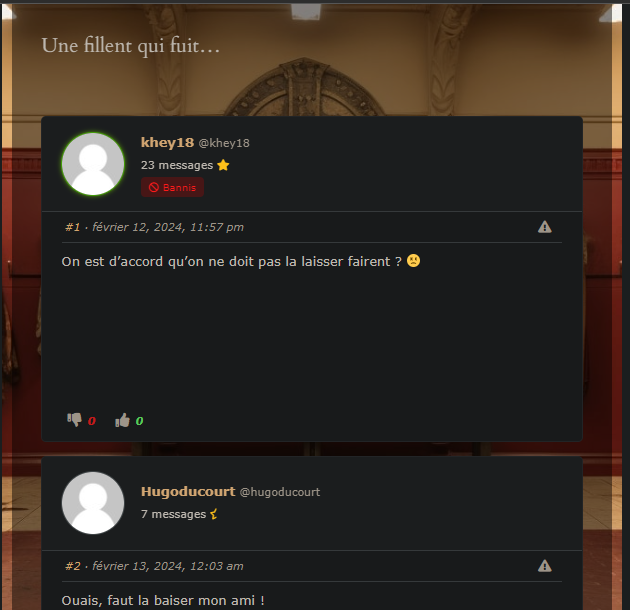Open khey18's profile avatar

click(x=93, y=164)
